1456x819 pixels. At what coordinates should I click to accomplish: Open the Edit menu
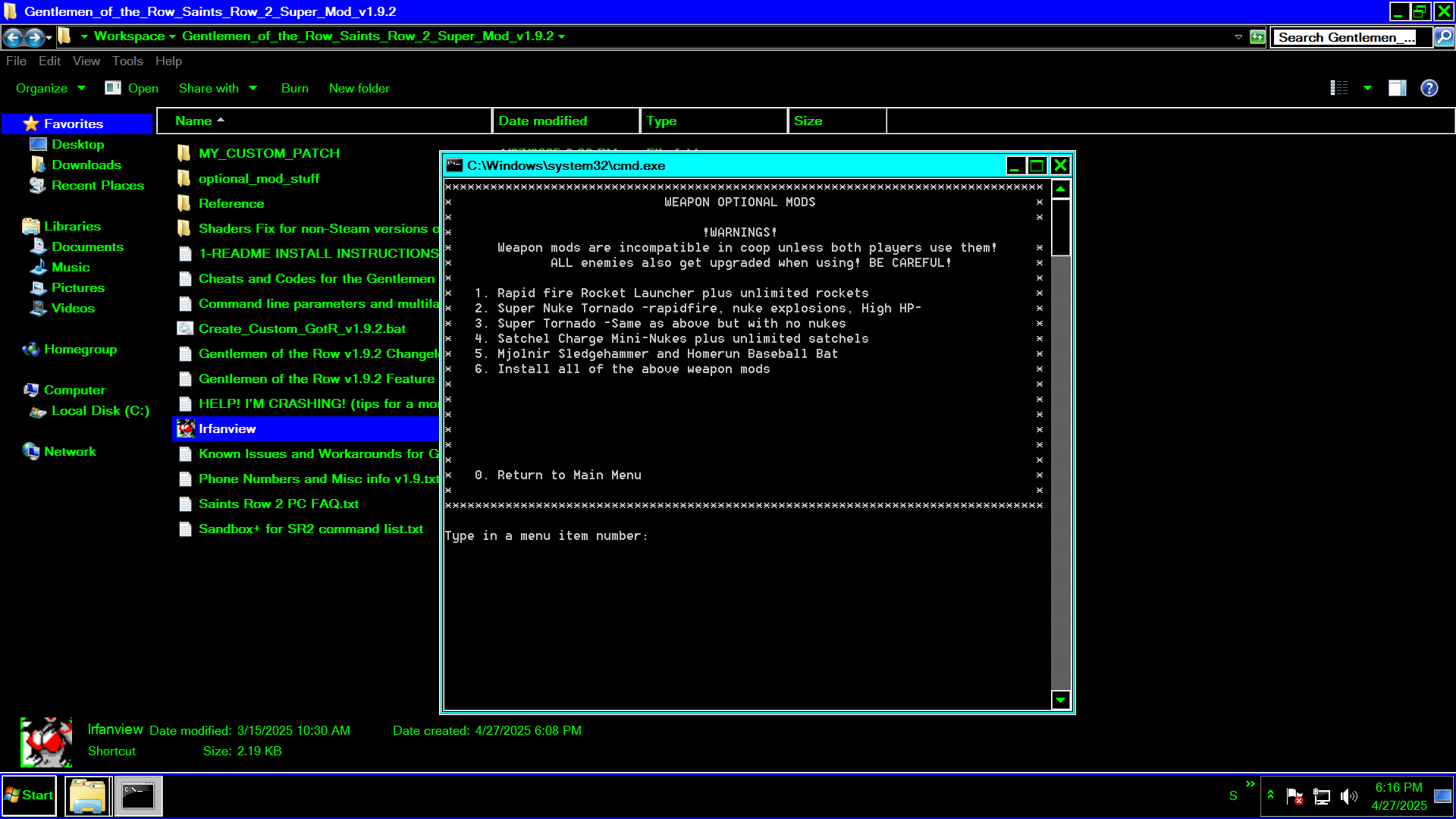click(49, 61)
